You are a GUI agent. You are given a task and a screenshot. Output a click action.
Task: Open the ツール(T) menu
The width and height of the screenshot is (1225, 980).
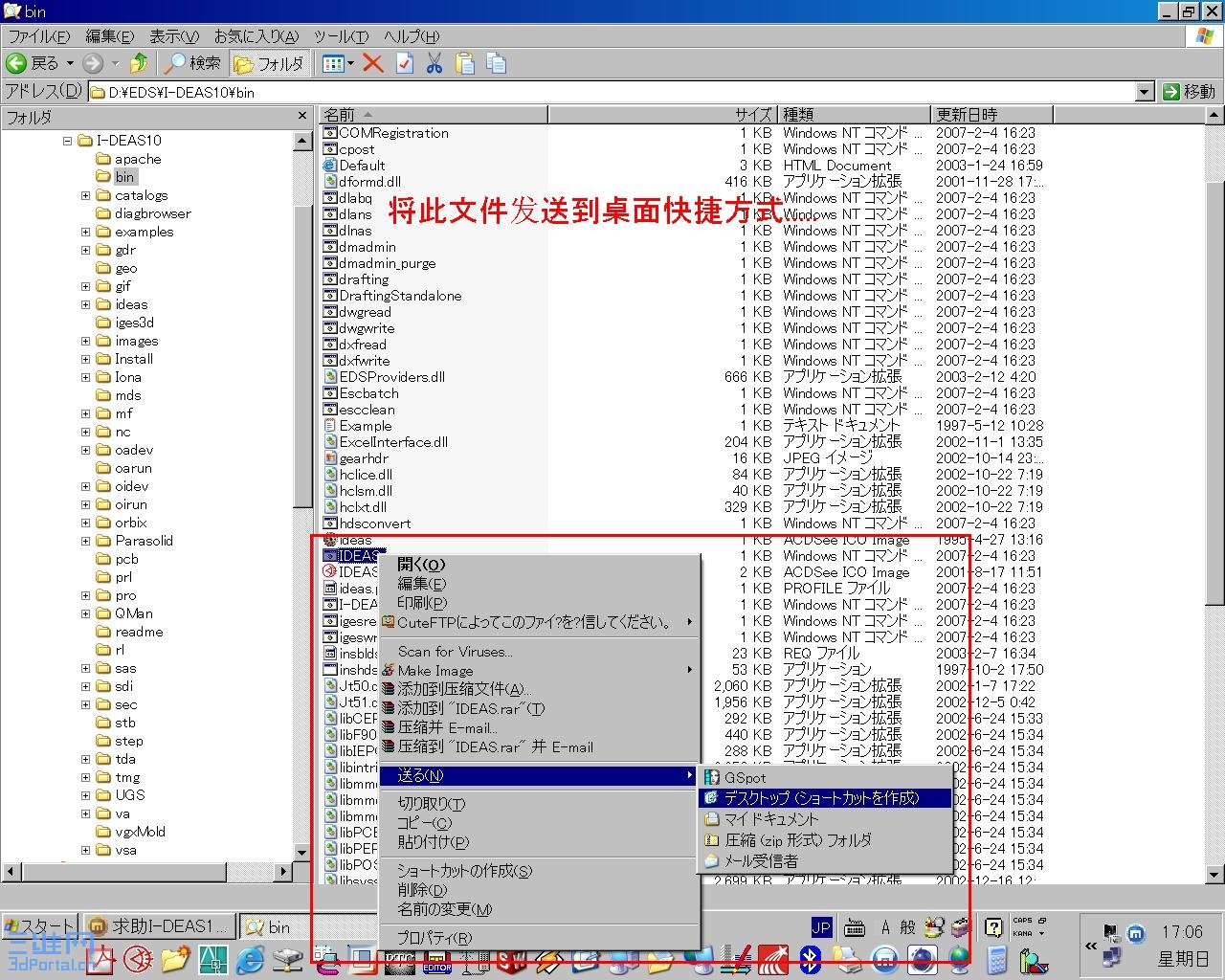[x=341, y=36]
